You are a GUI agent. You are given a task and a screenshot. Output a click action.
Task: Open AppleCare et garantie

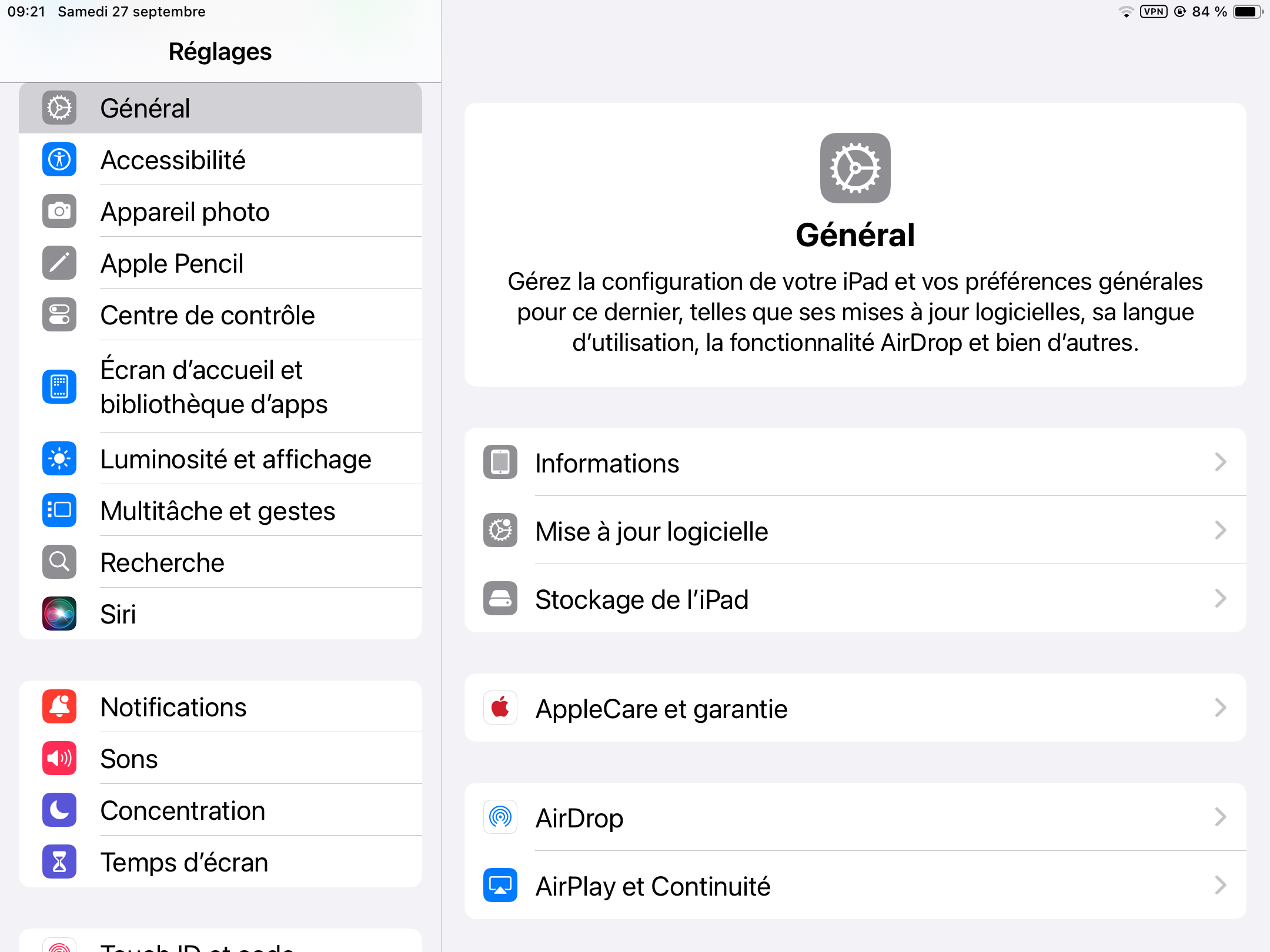pyautogui.click(x=661, y=709)
